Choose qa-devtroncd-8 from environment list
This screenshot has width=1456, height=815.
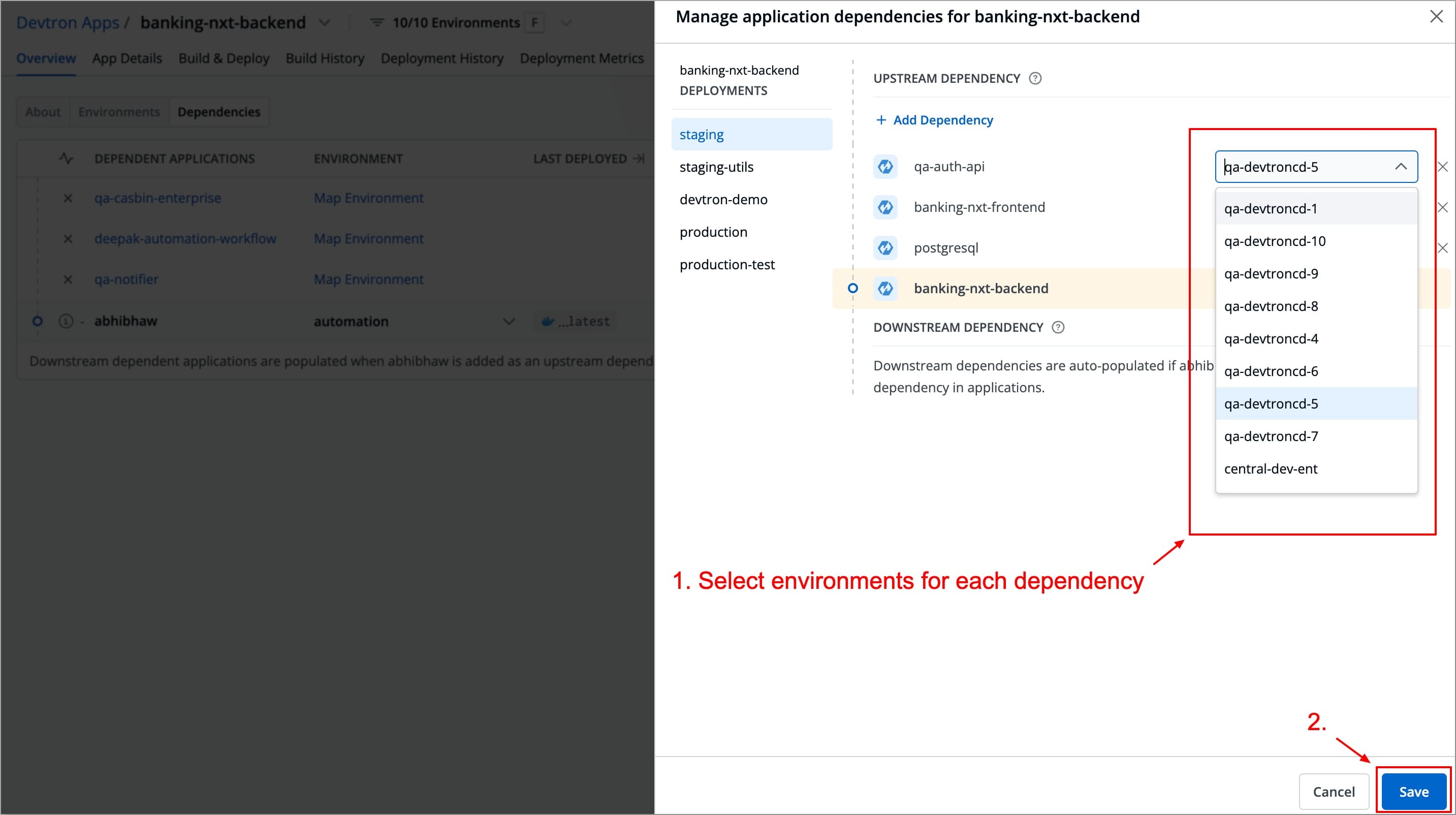[1316, 306]
